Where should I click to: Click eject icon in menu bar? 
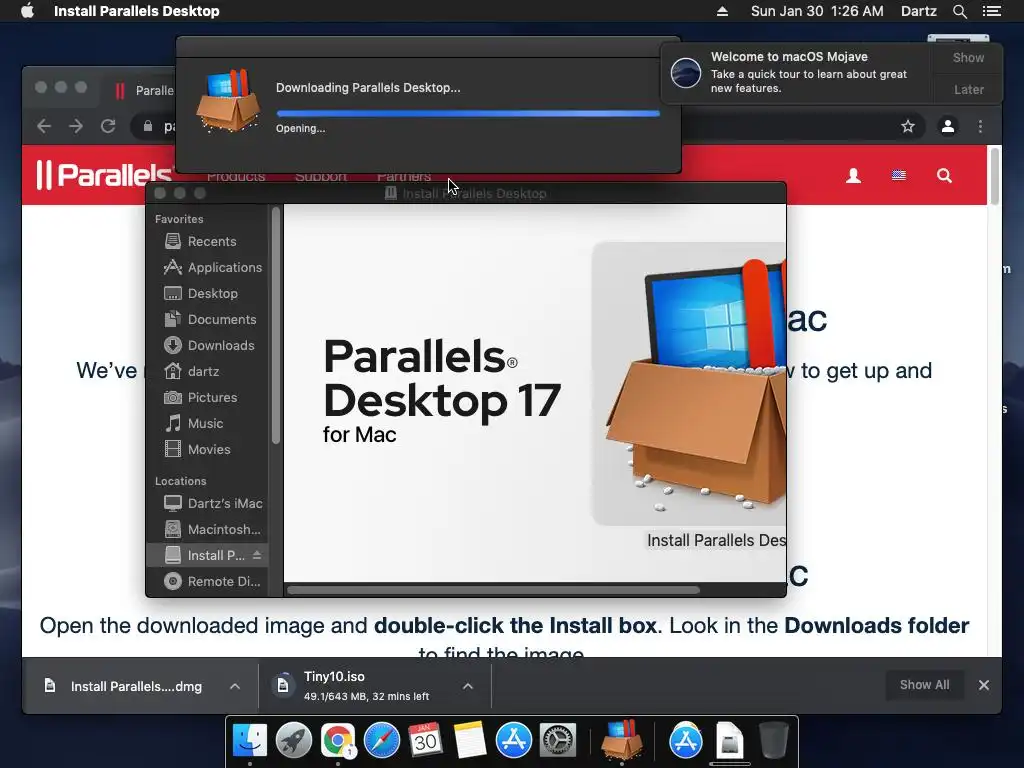[x=722, y=11]
